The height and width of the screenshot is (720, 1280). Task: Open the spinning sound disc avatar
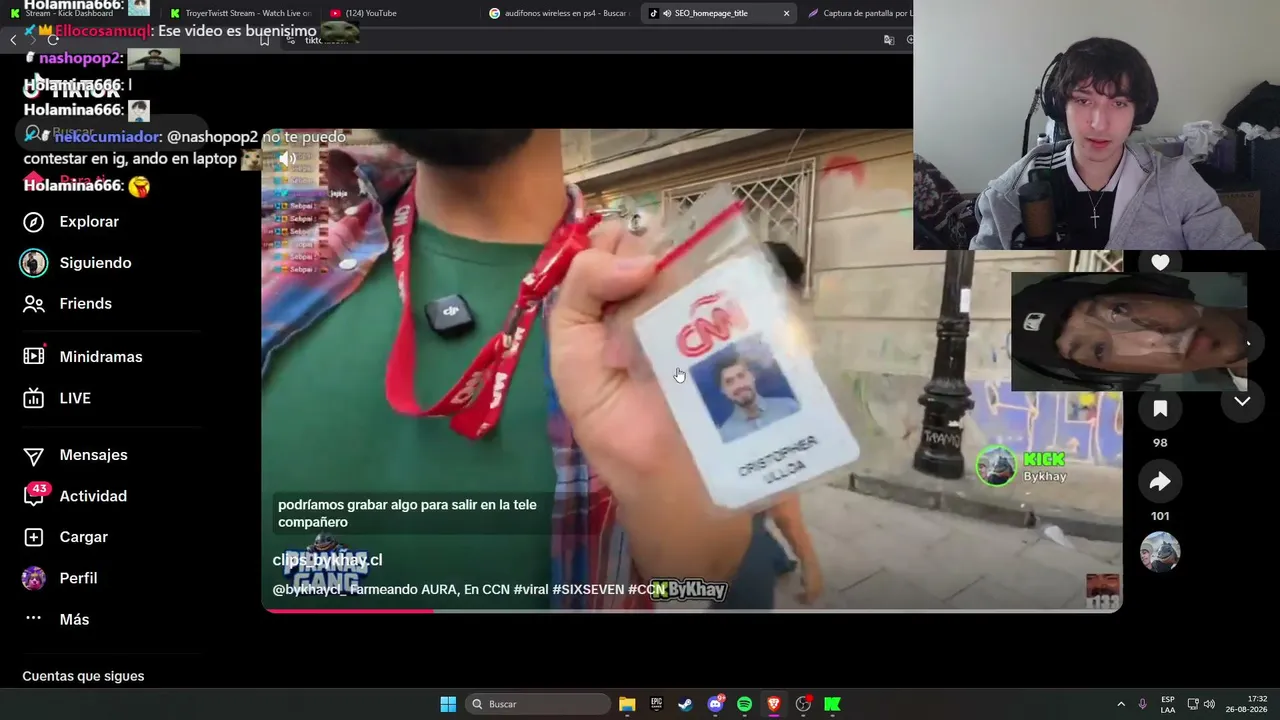pyautogui.click(x=1160, y=552)
